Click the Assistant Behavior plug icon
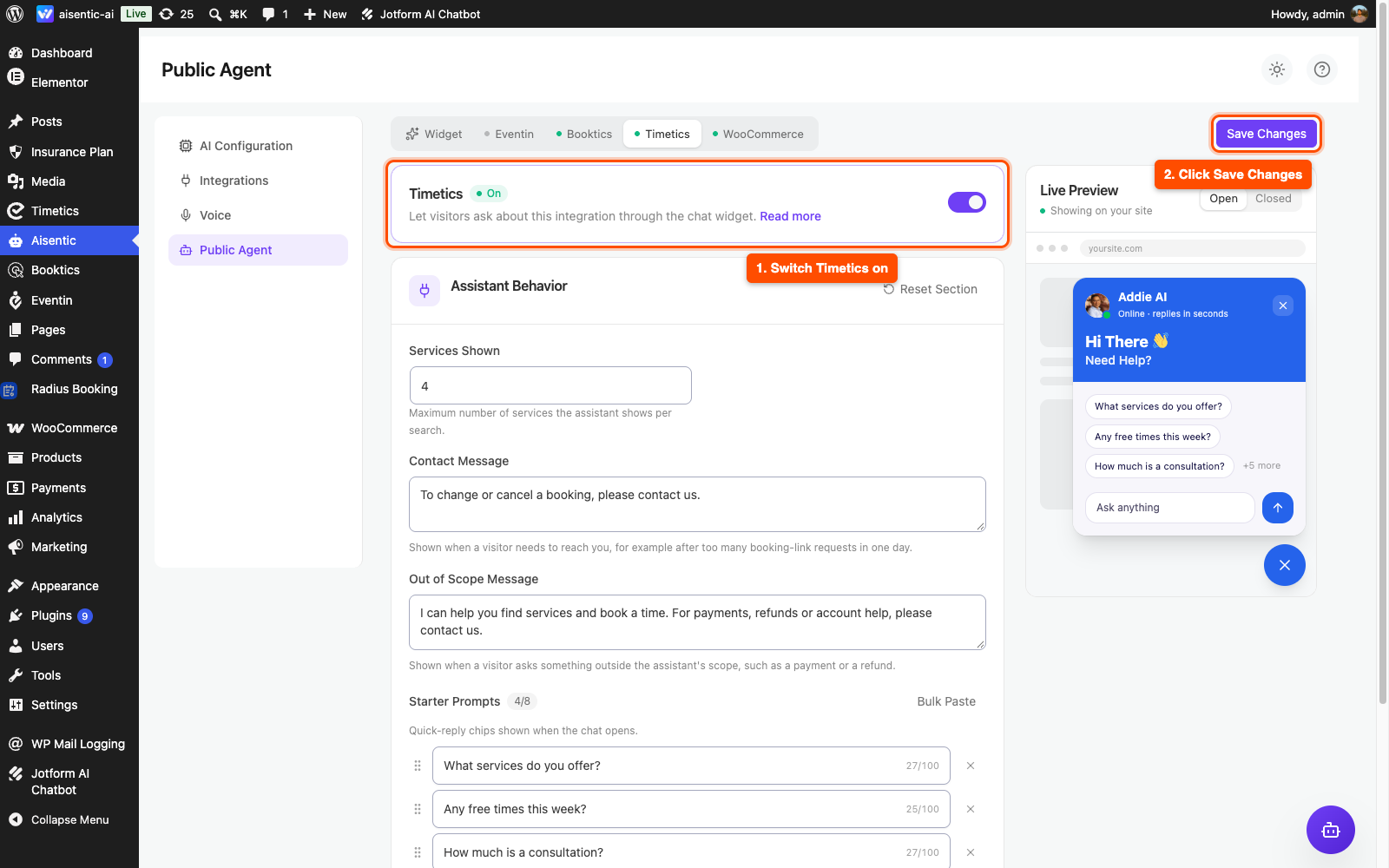 click(x=425, y=291)
